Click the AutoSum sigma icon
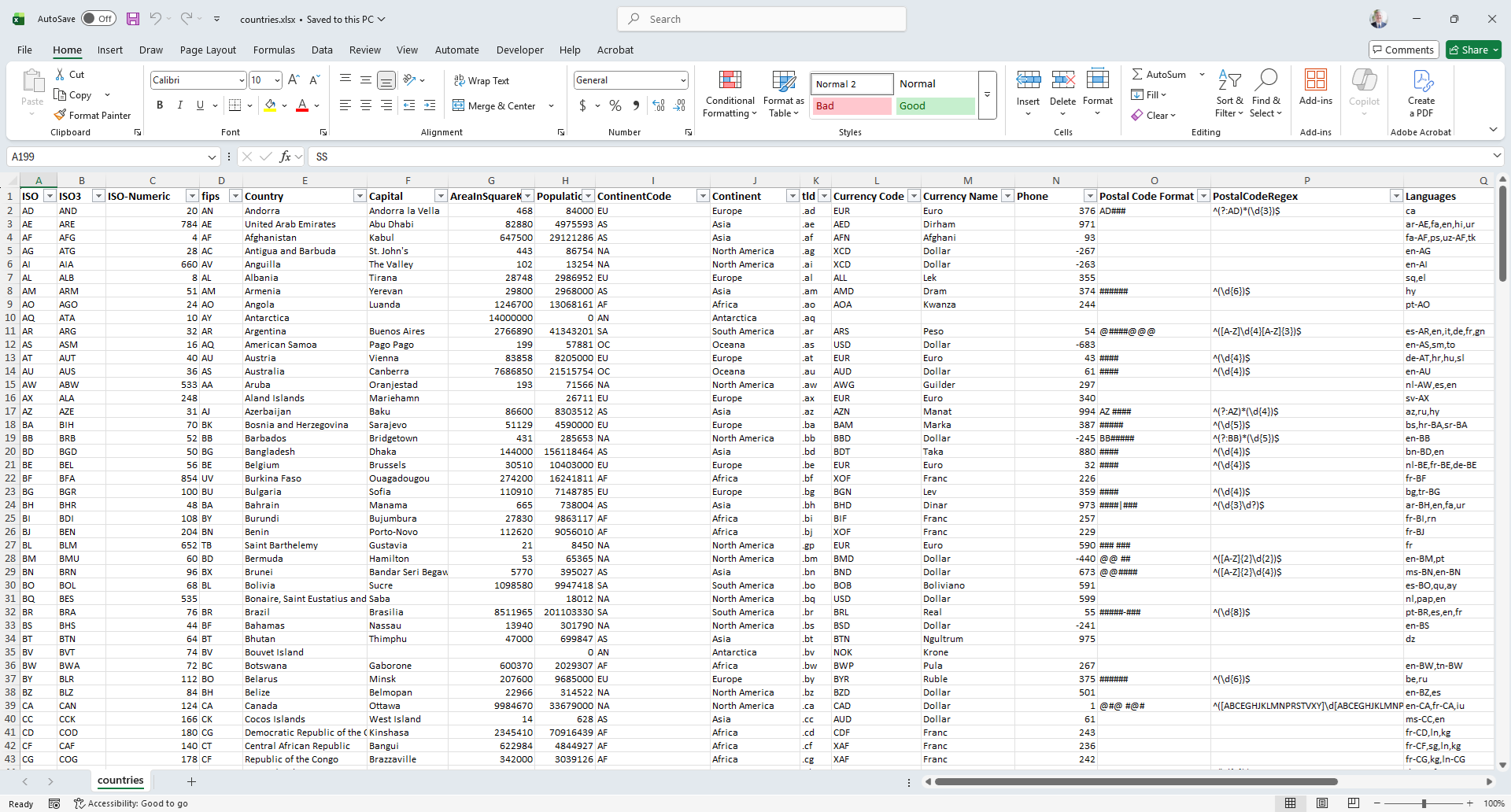This screenshot has height=812, width=1511. [x=1137, y=74]
